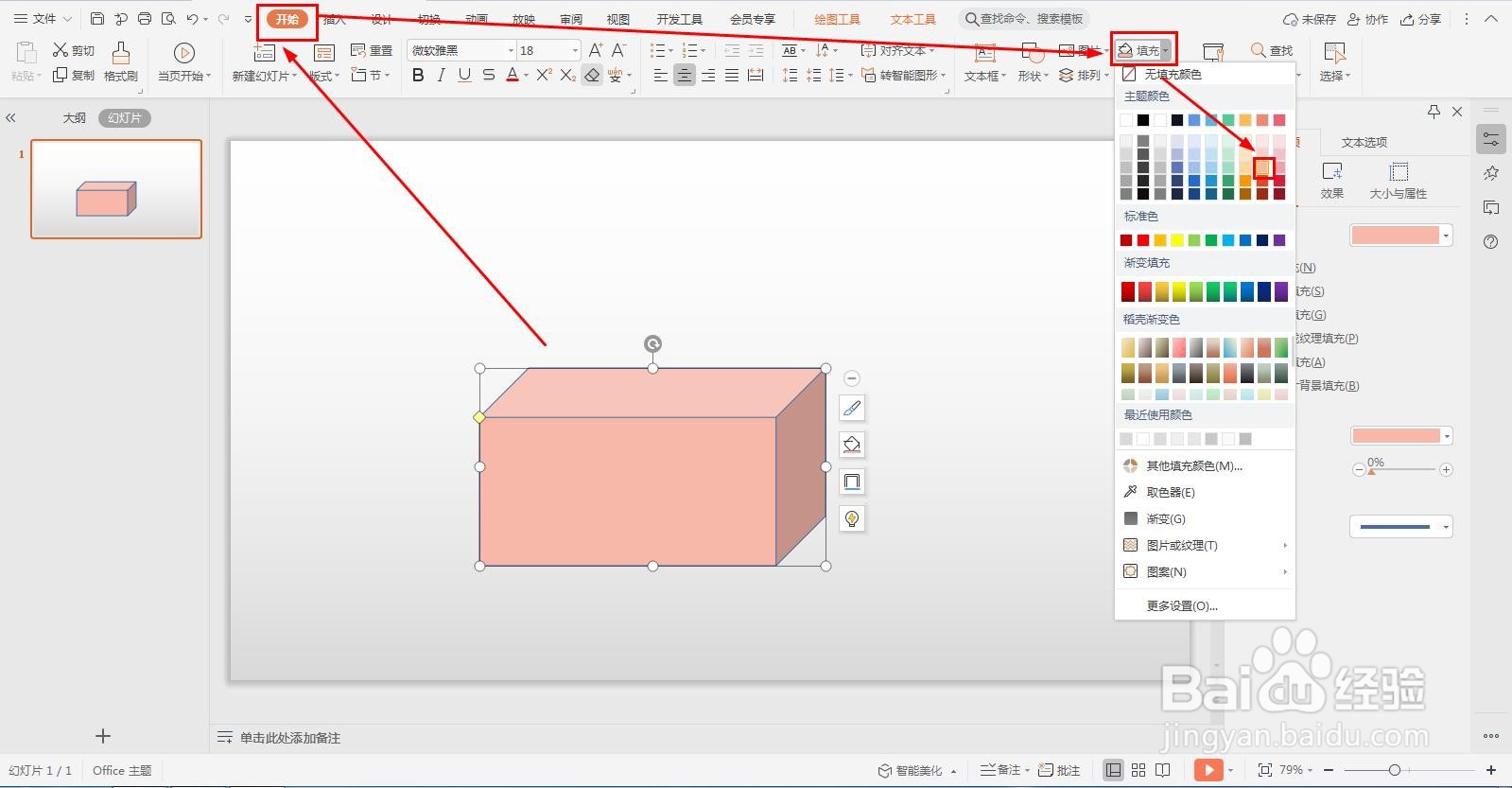
Task: Switch to the Outline (大纲) tab
Action: pyautogui.click(x=75, y=118)
